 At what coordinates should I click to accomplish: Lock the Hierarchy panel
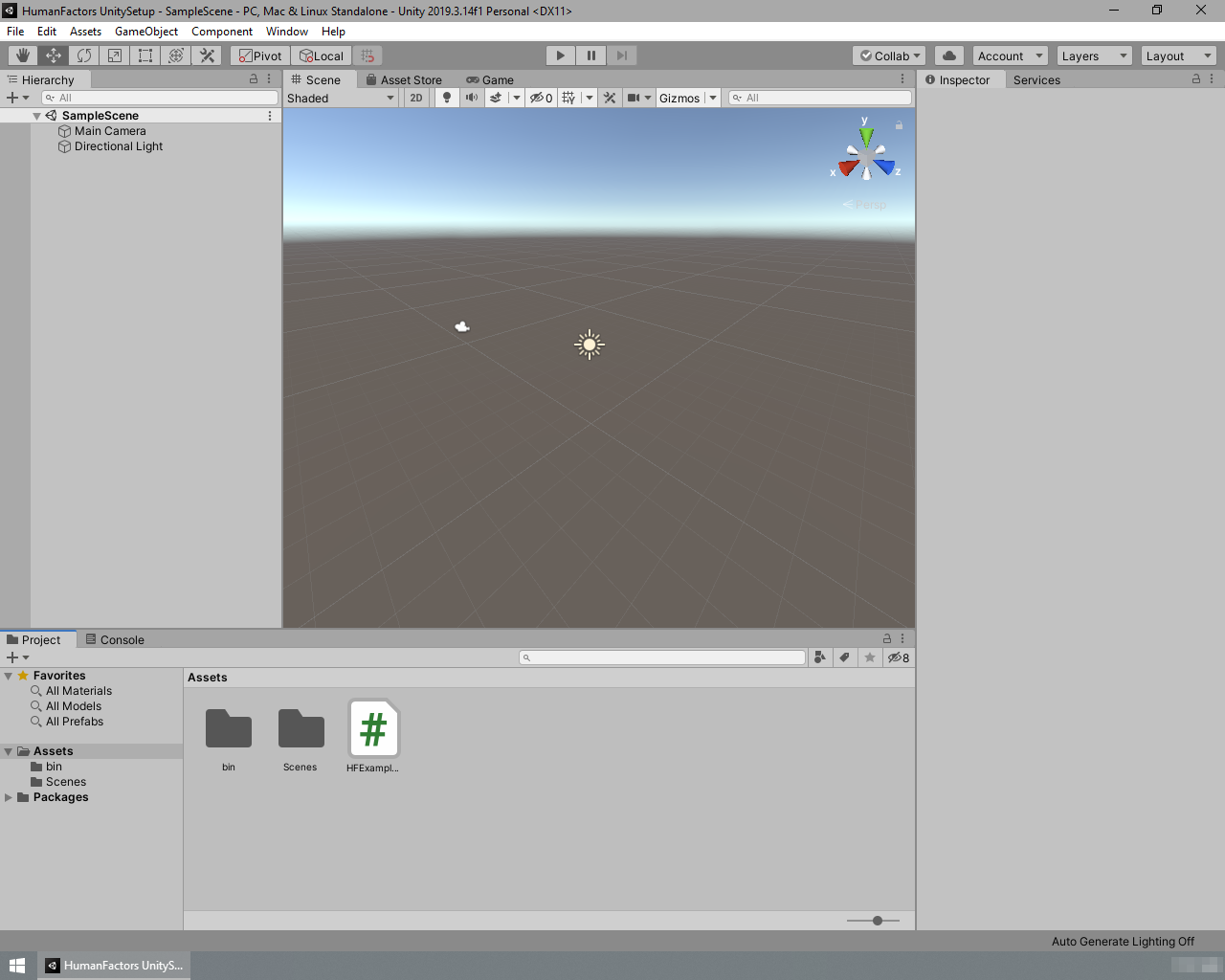(x=254, y=79)
